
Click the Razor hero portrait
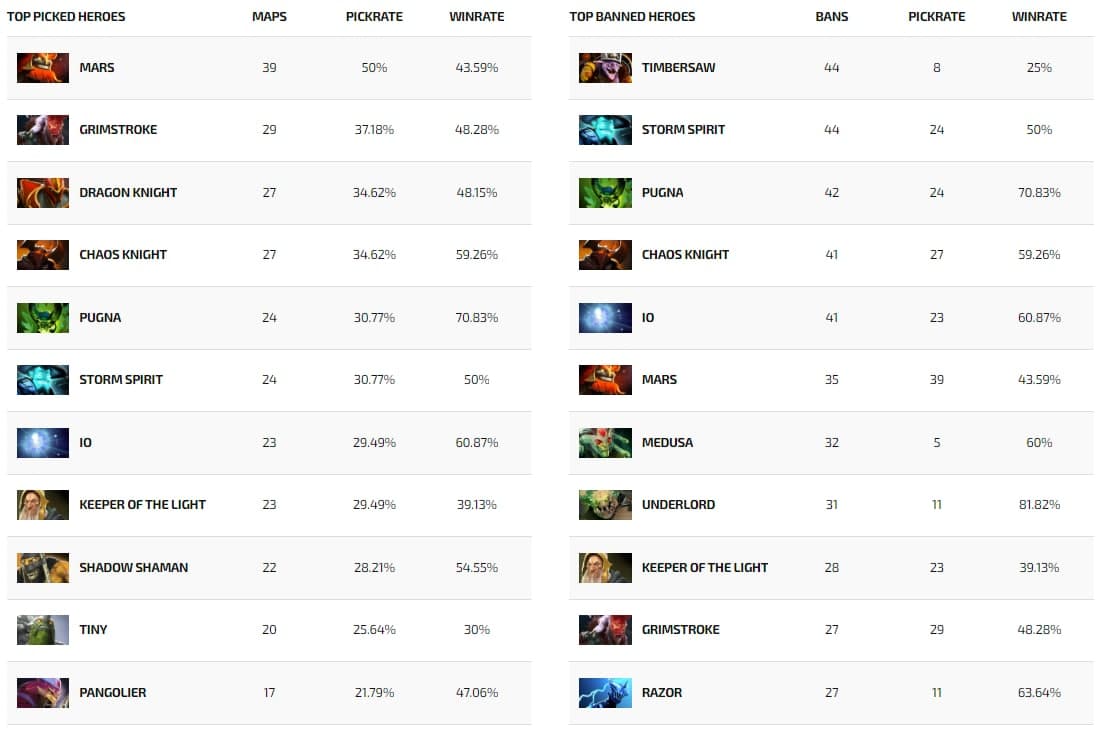click(605, 692)
